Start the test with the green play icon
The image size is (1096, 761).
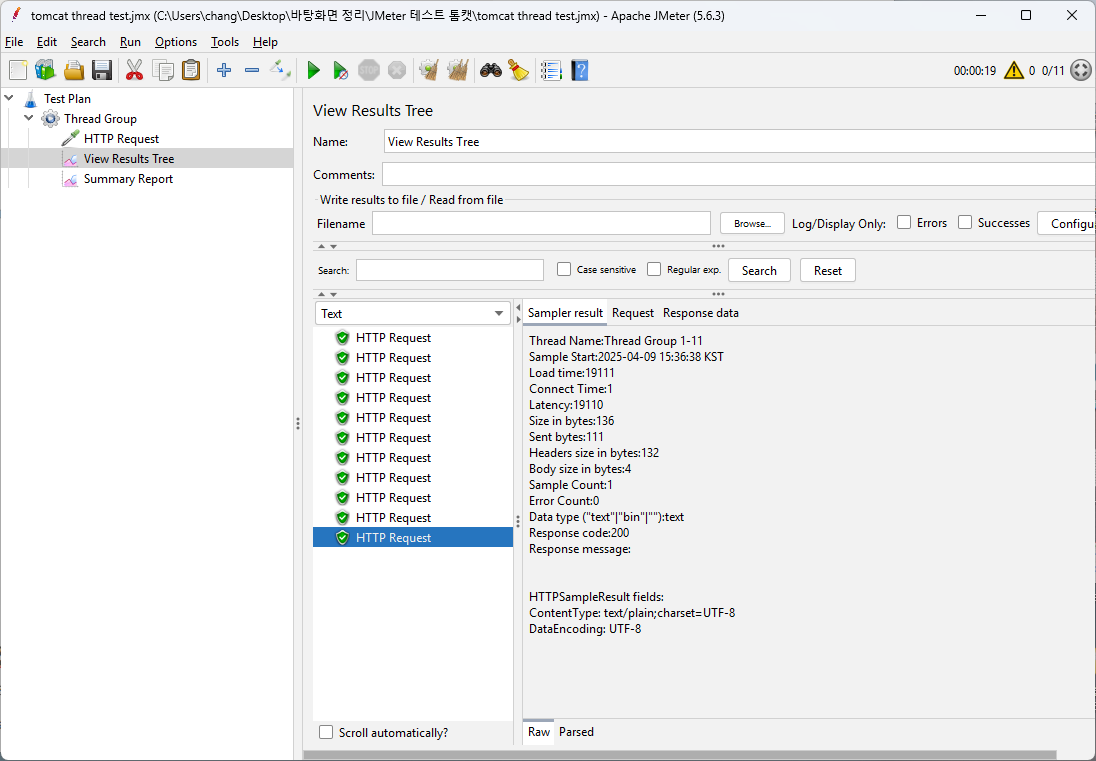tap(314, 70)
